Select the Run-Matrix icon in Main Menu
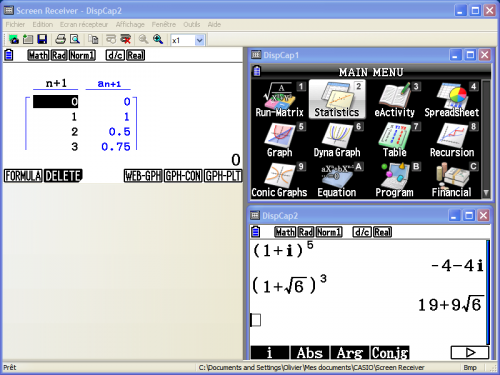The height and width of the screenshot is (375, 500). [x=280, y=100]
